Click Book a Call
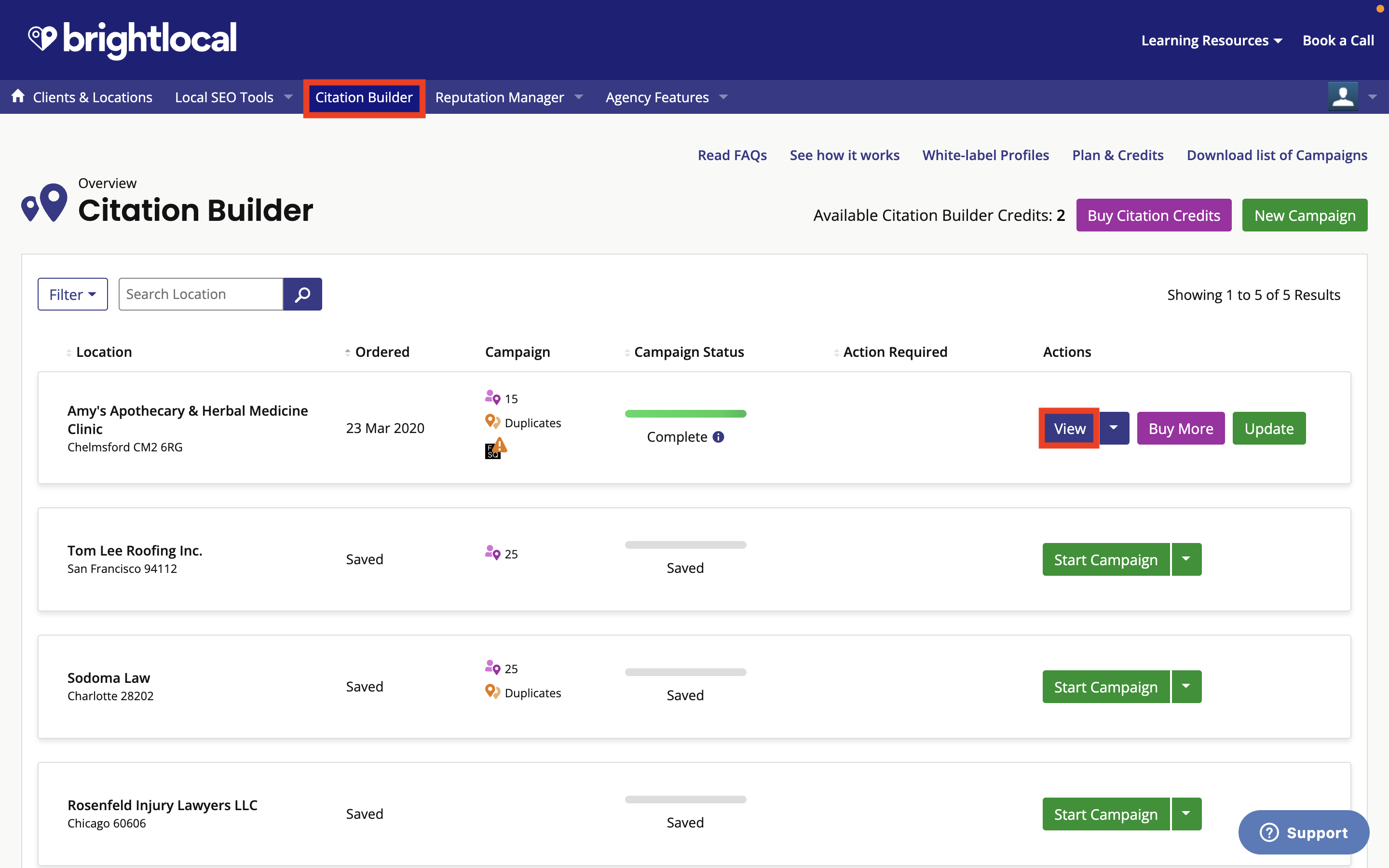 [1338, 40]
